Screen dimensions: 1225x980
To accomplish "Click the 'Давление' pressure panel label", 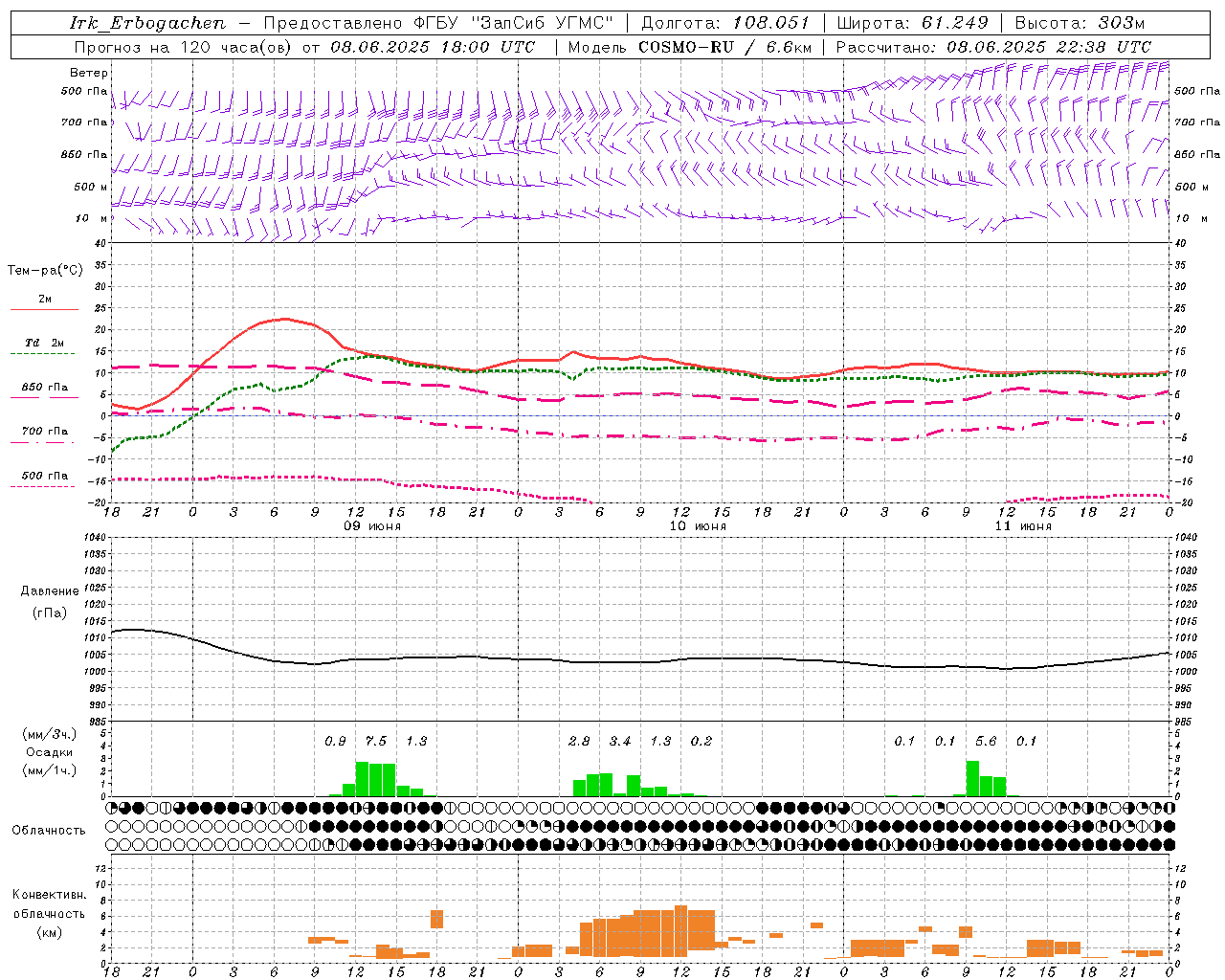I will coord(50,591).
